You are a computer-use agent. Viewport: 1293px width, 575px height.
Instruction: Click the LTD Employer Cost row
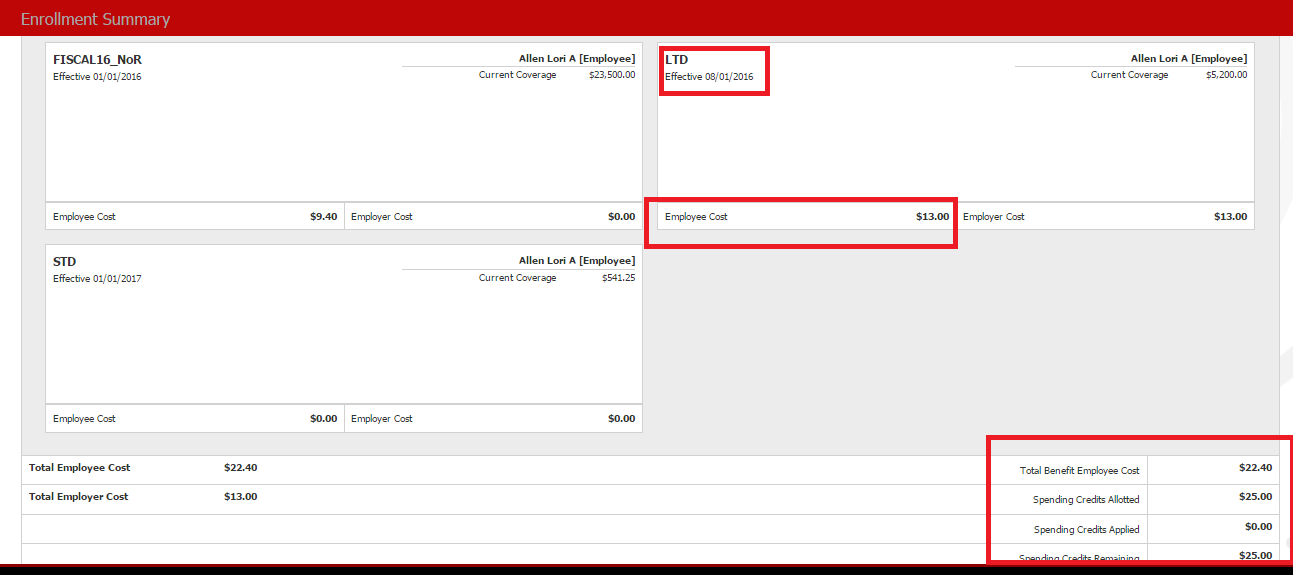point(1104,217)
